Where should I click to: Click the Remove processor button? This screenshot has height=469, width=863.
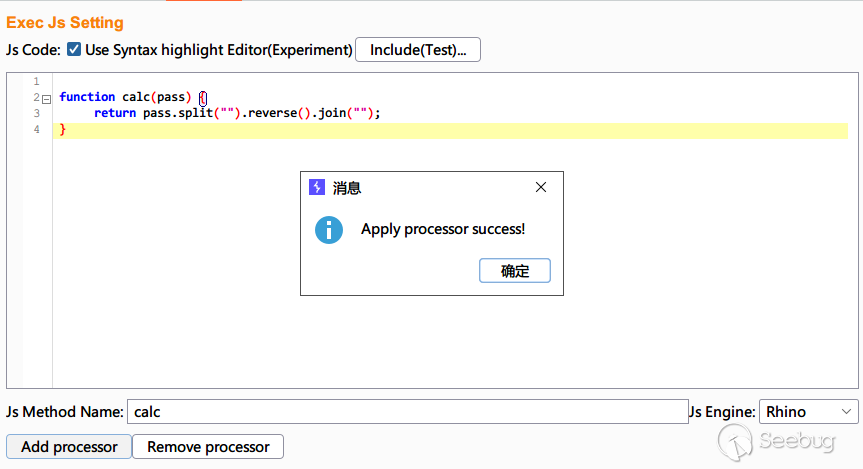208,446
